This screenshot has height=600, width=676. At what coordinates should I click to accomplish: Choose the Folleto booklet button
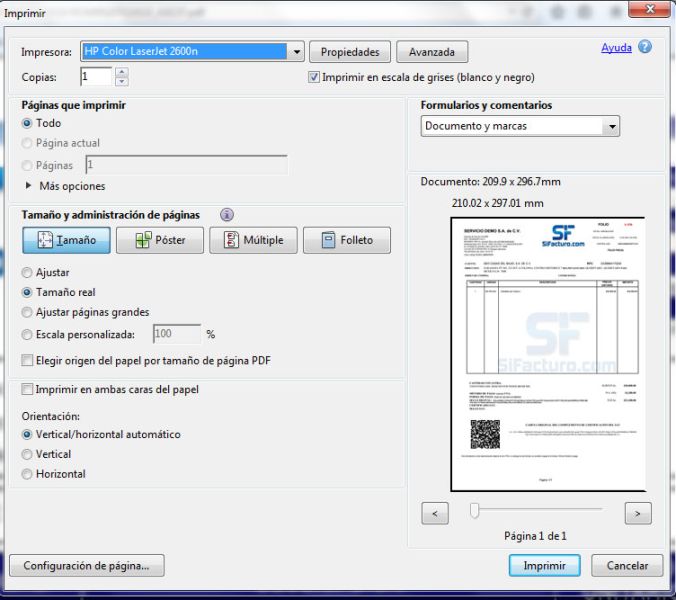tap(346, 240)
